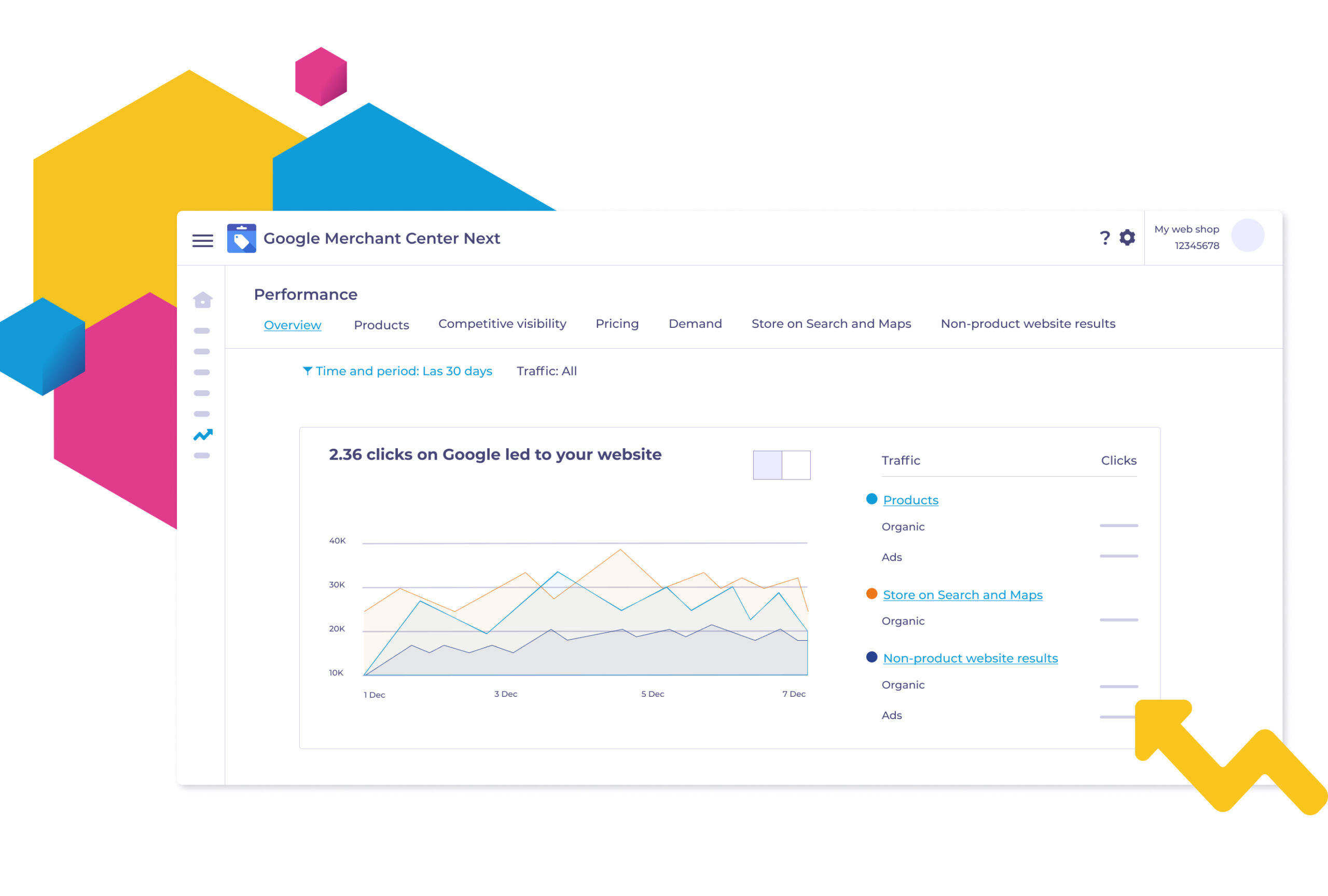The height and width of the screenshot is (896, 1328).
Task: Open Time and period: Las 30 days filter
Action: [397, 371]
